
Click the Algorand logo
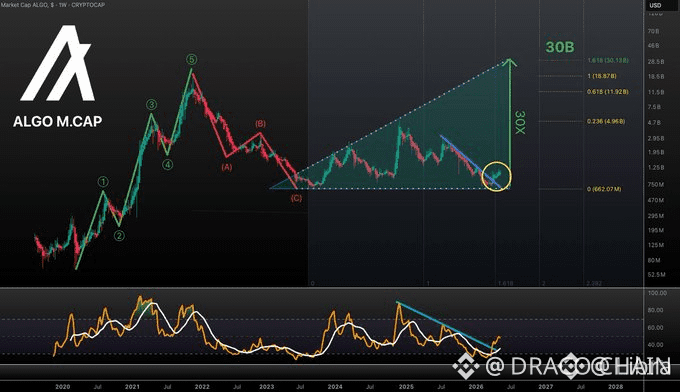[x=58, y=63]
